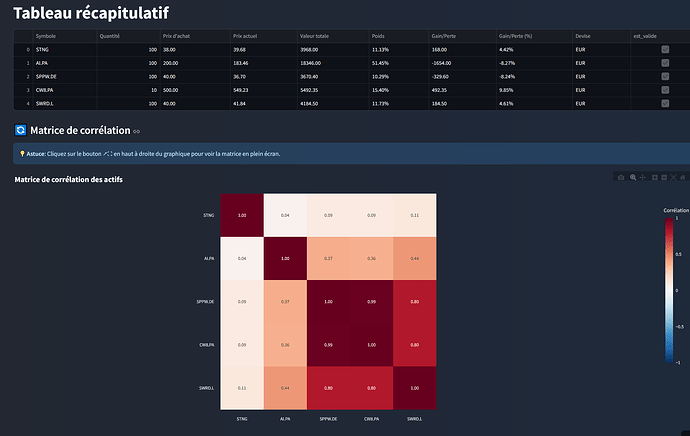Open the Valeur totale column header menu
This screenshot has width=690, height=436.
[315, 35]
